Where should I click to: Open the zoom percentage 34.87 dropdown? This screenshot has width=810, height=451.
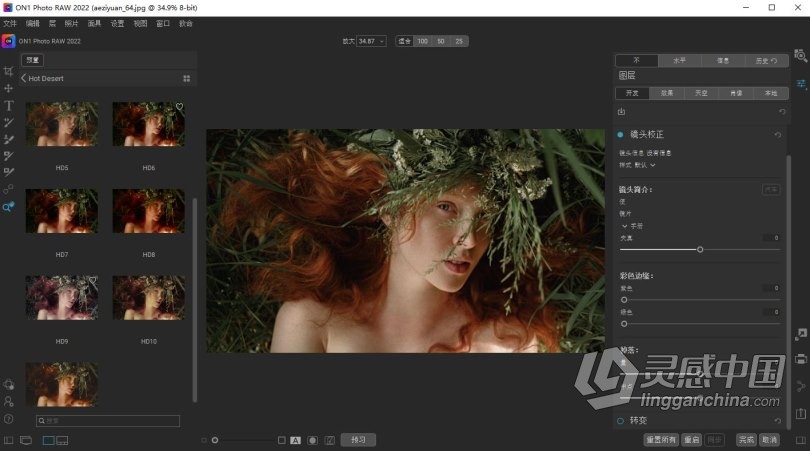pos(371,41)
